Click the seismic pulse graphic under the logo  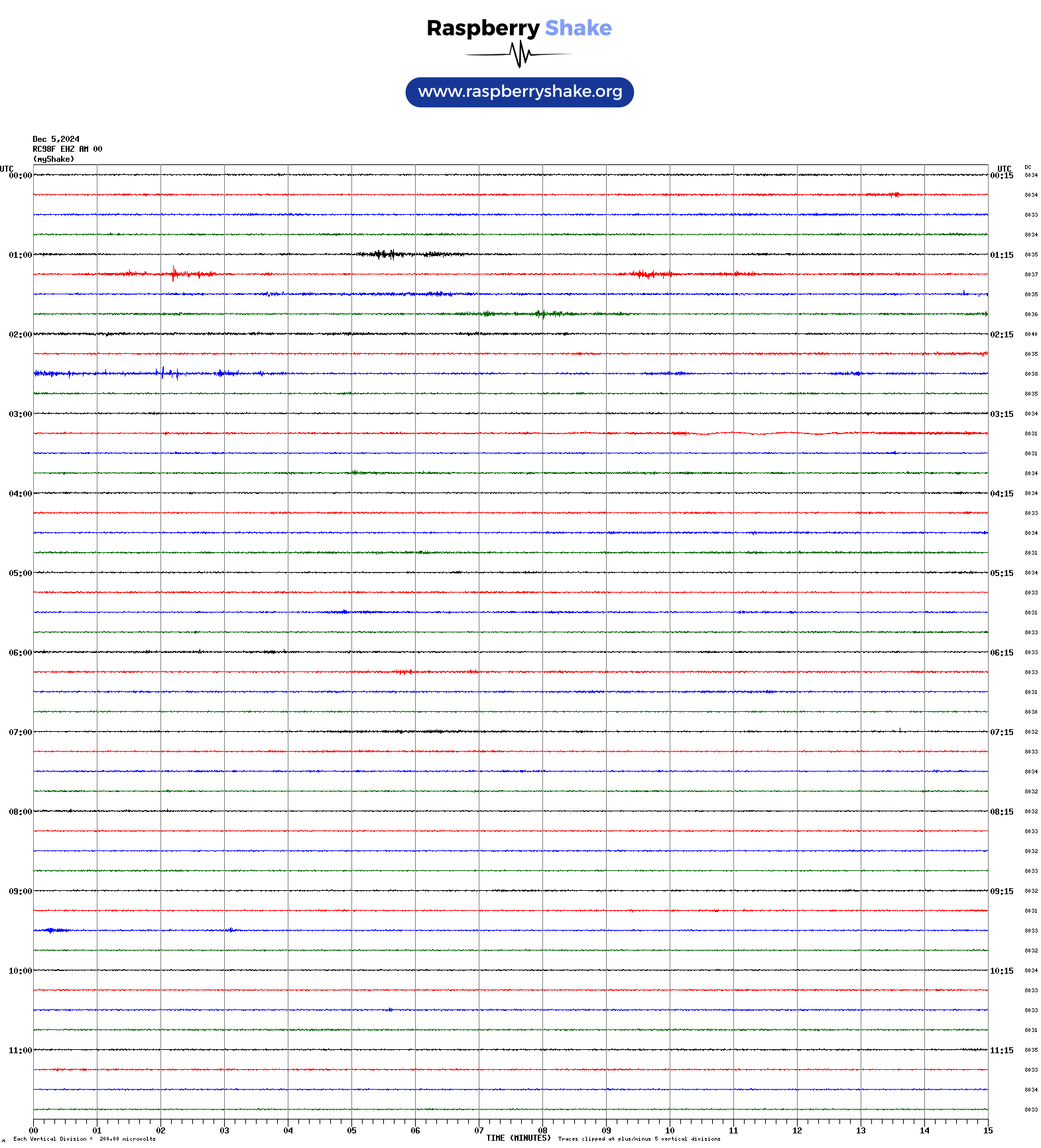click(x=519, y=54)
